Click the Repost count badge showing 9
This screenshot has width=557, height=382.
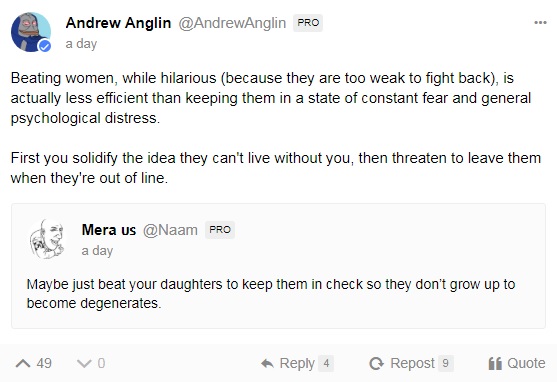click(445, 363)
